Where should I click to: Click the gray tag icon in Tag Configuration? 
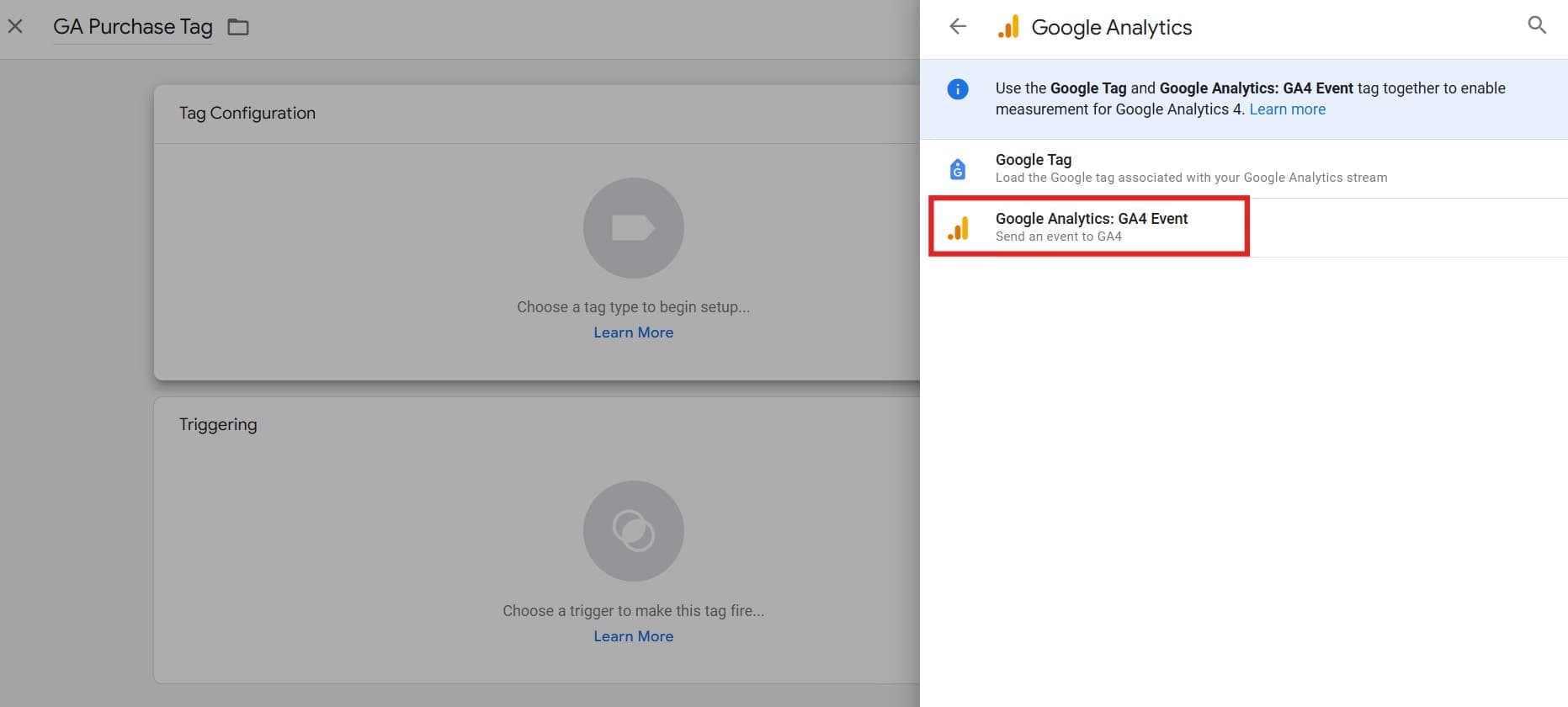click(633, 228)
